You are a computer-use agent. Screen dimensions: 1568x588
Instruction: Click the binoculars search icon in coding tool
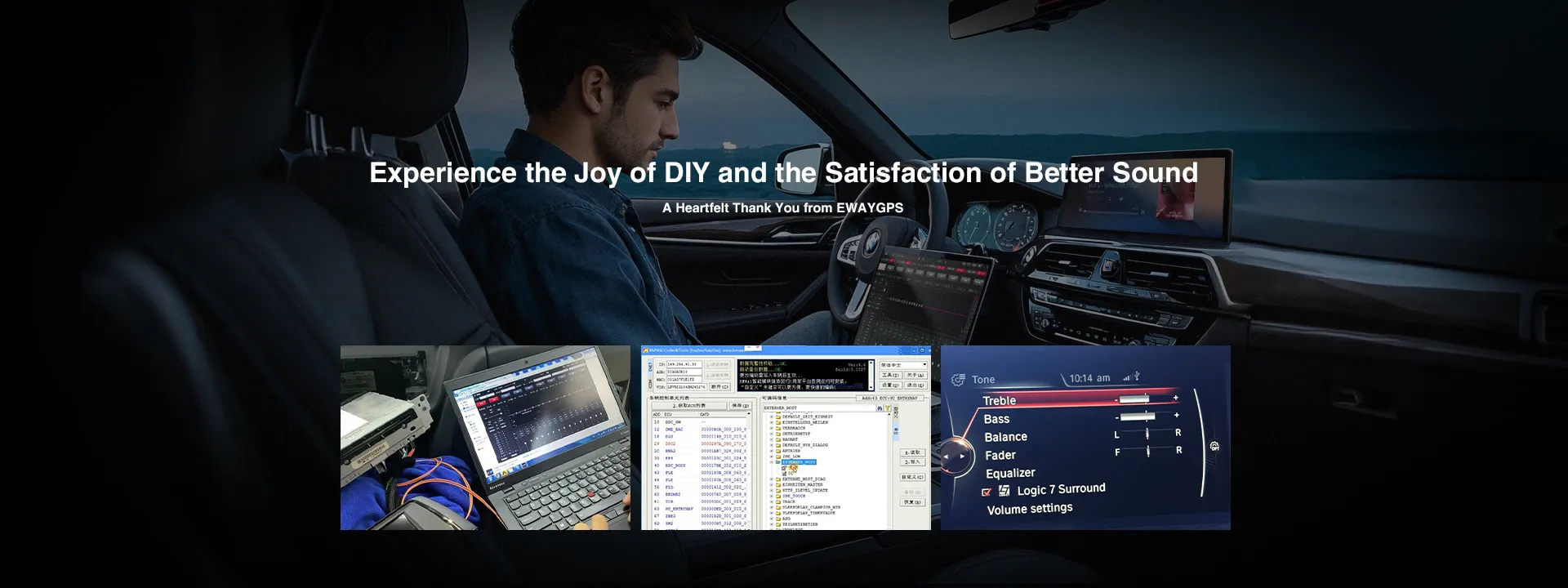pyautogui.click(x=880, y=408)
